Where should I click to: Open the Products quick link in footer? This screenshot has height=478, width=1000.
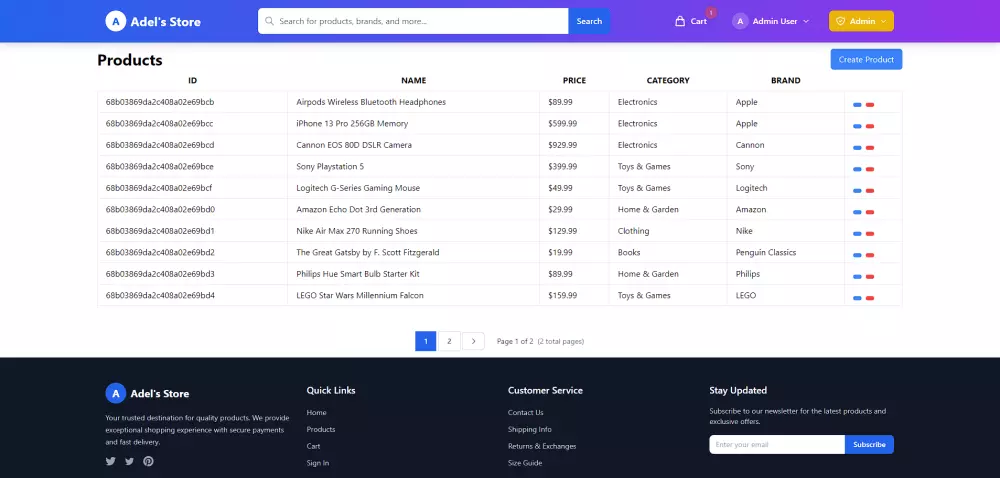(x=321, y=430)
